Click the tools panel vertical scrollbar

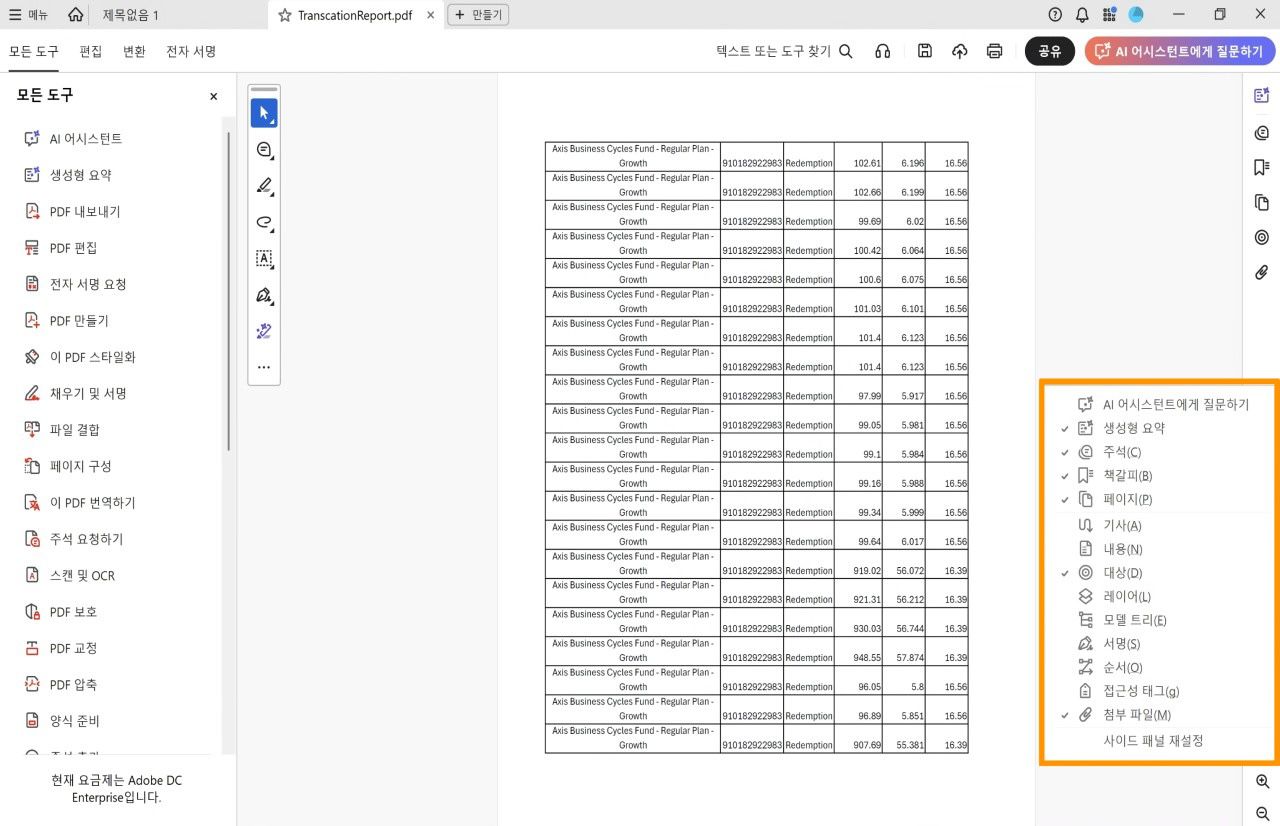coord(229,290)
